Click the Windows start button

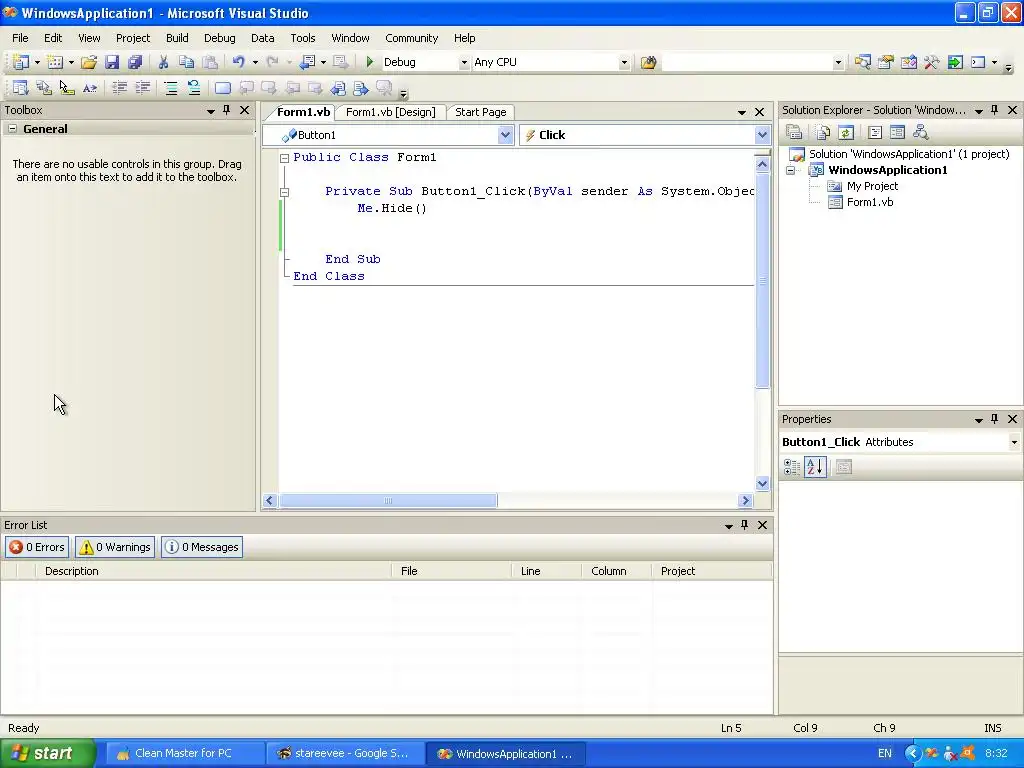point(48,753)
